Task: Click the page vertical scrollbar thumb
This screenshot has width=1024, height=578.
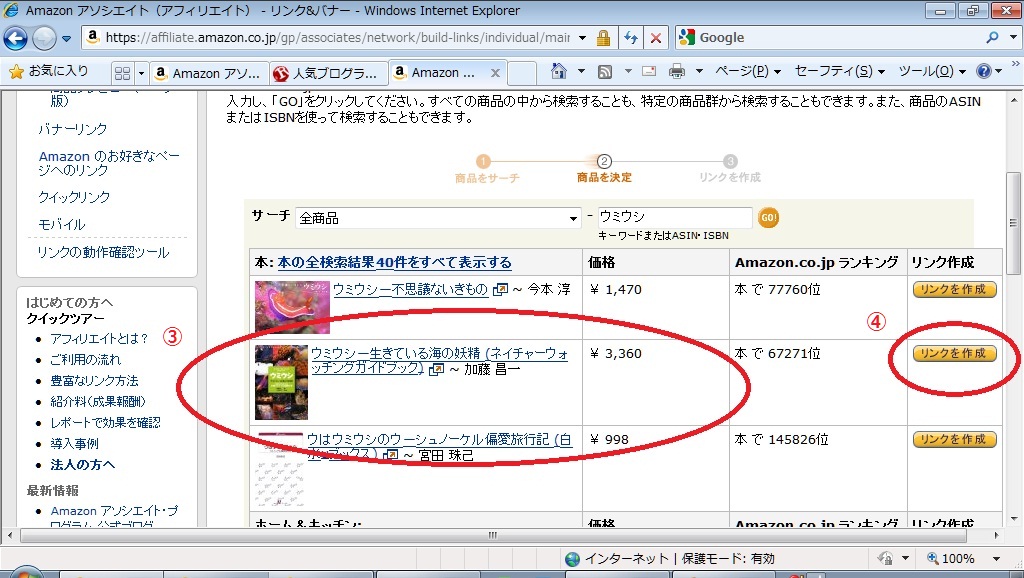Action: click(1012, 223)
